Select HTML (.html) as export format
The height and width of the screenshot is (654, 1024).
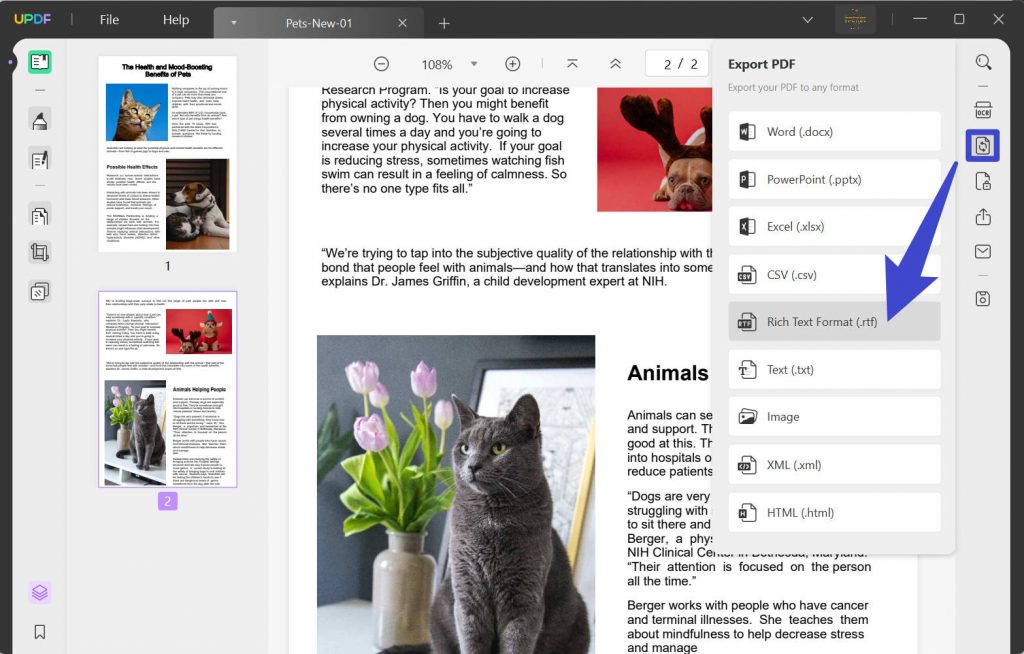pos(834,512)
